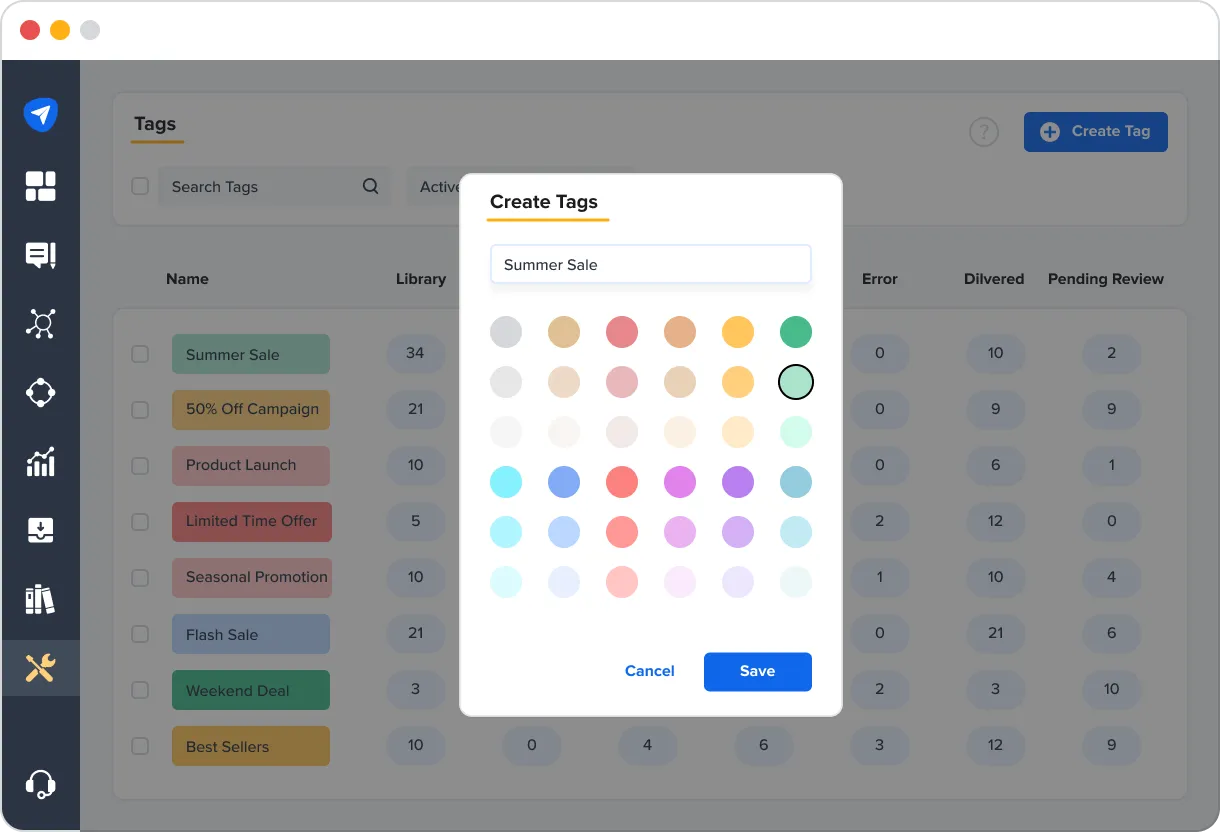This screenshot has width=1220, height=832.
Task: Open the inbox tray icon in sidebar
Action: pyautogui.click(x=40, y=530)
